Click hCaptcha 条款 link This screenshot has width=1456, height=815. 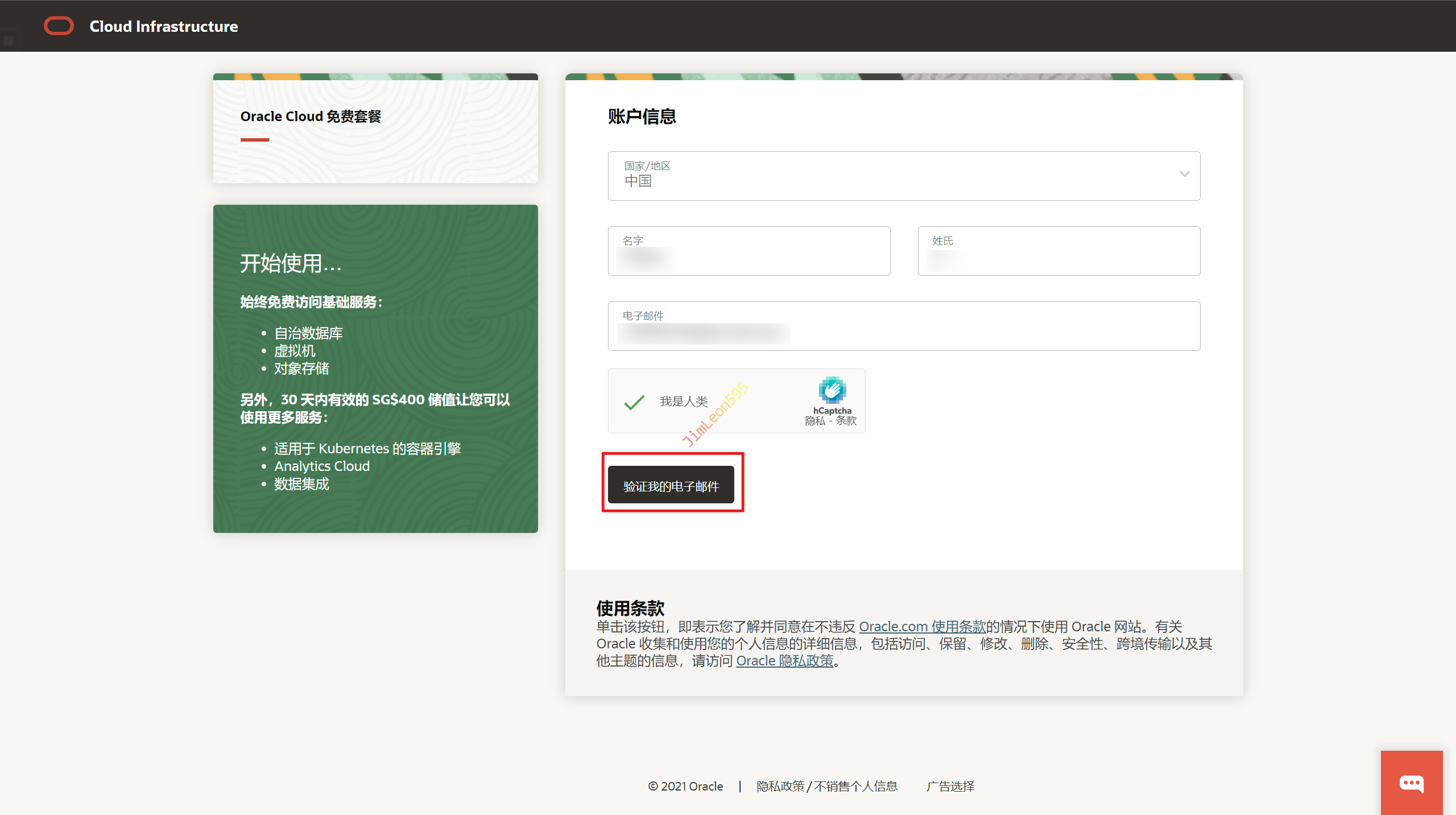846,421
